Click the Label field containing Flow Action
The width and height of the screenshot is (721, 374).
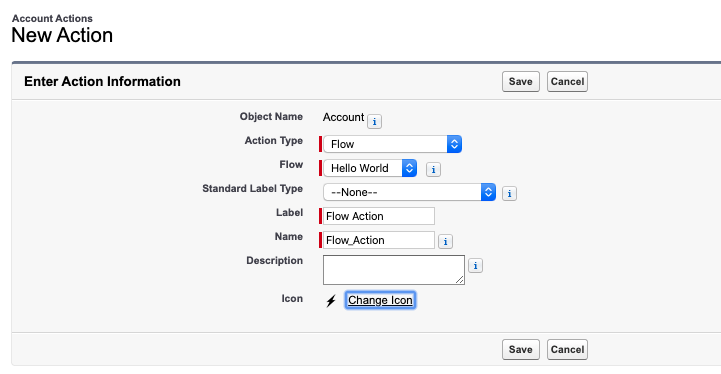click(379, 216)
